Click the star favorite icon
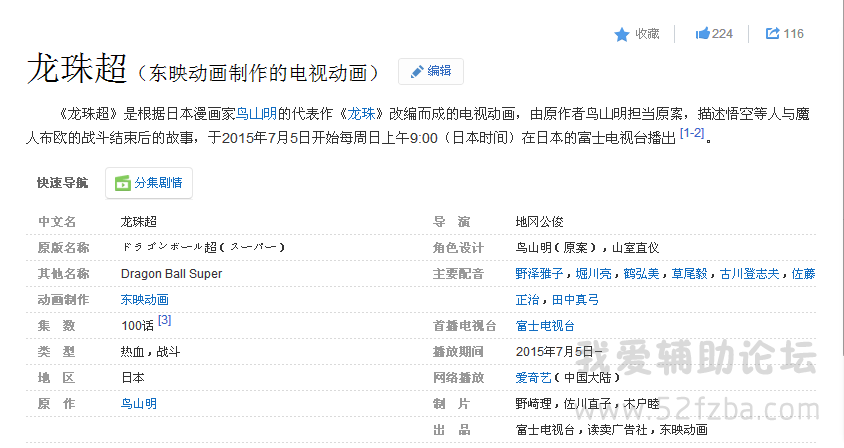The width and height of the screenshot is (844, 448). [x=622, y=34]
